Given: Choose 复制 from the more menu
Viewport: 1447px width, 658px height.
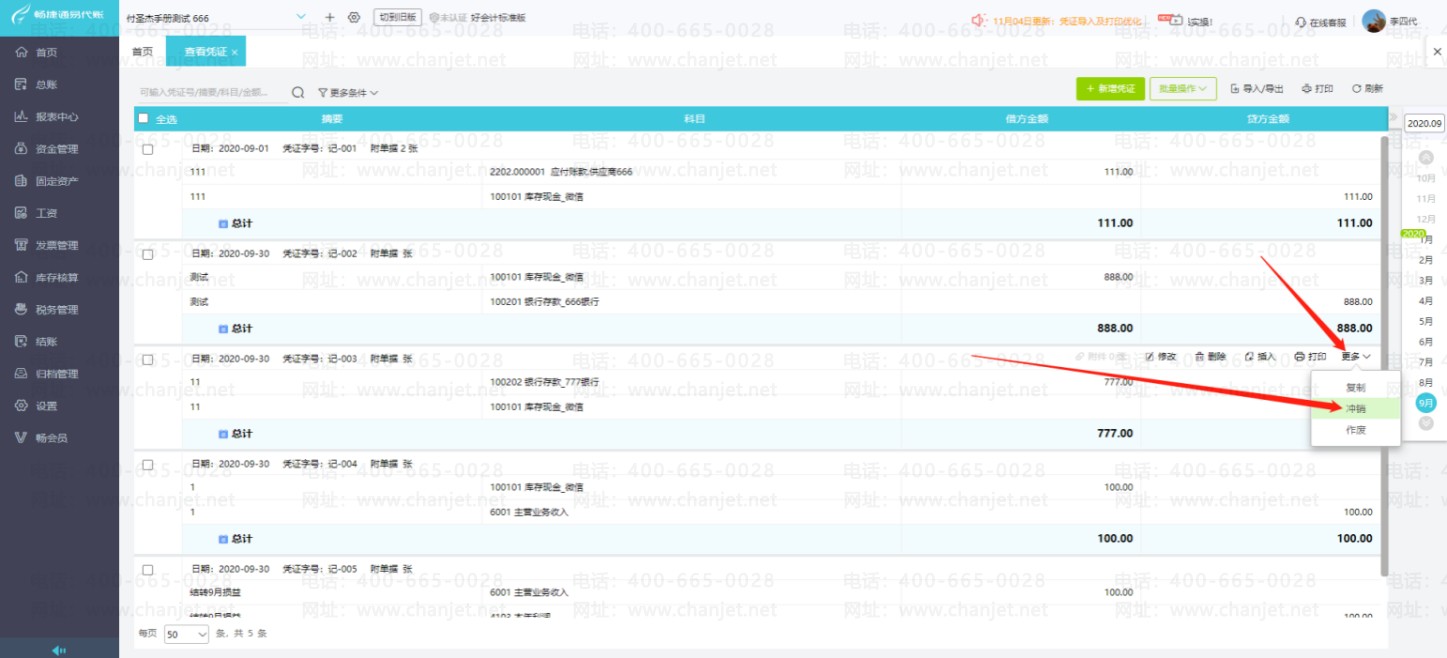Looking at the screenshot, I should pos(1355,388).
